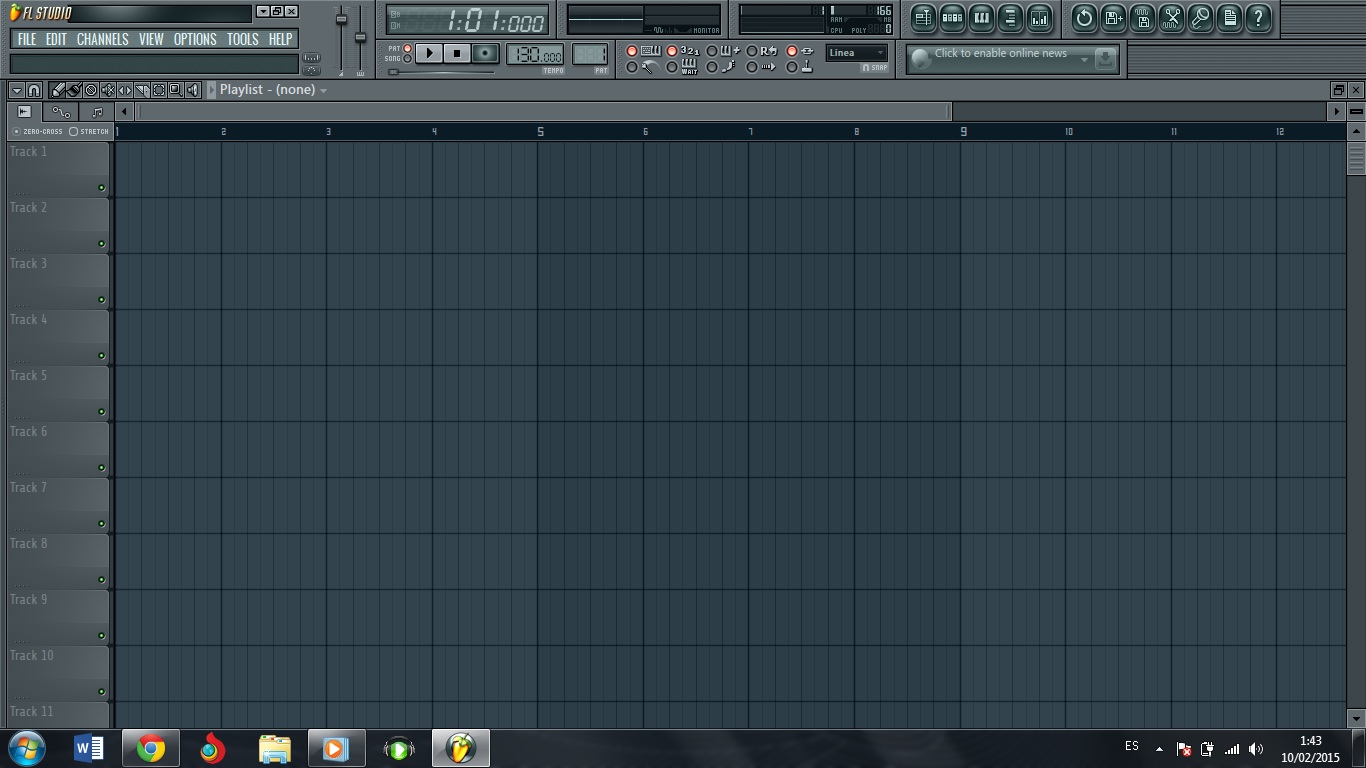Open the magnet snap menu in the Playlist
The image size is (1366, 768).
(x=34, y=90)
